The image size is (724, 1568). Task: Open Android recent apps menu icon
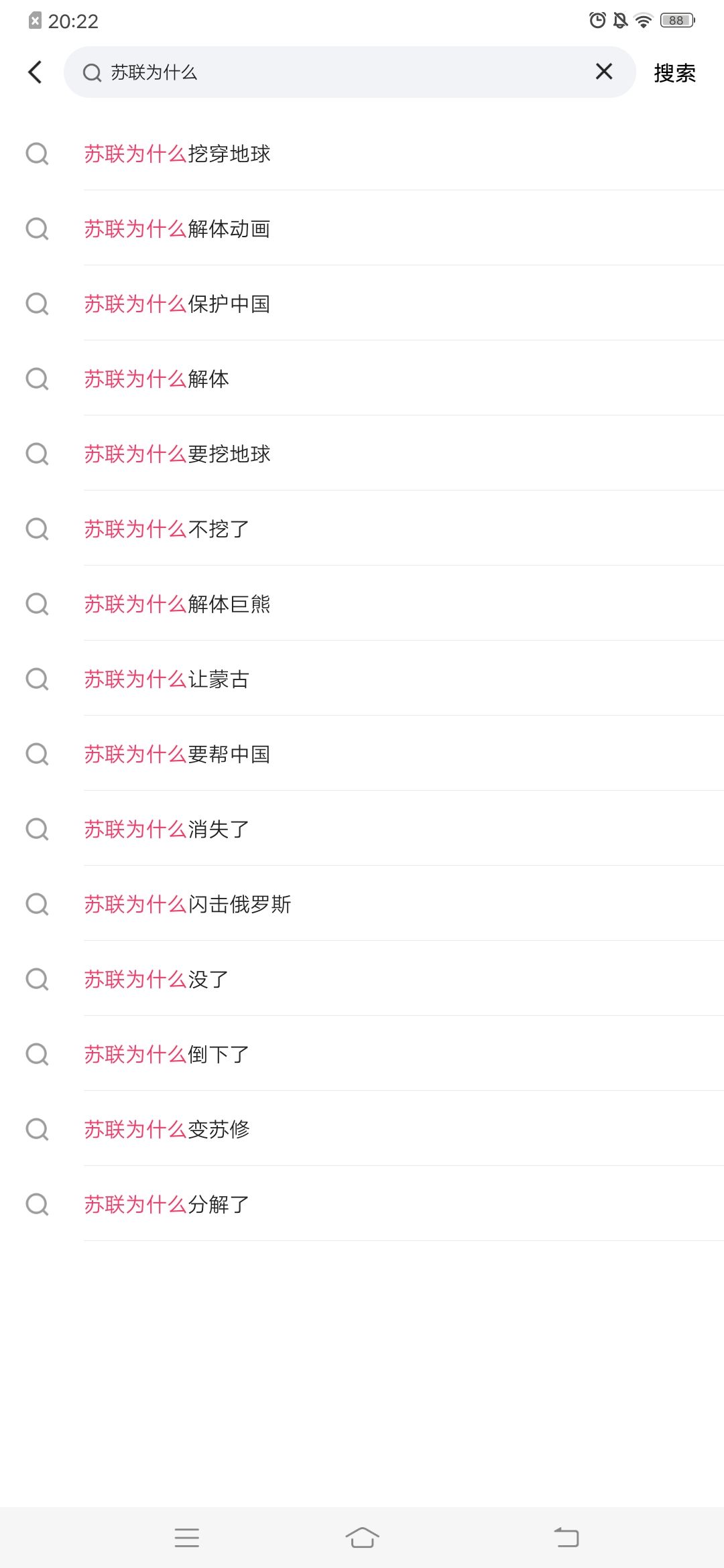[x=186, y=1537]
